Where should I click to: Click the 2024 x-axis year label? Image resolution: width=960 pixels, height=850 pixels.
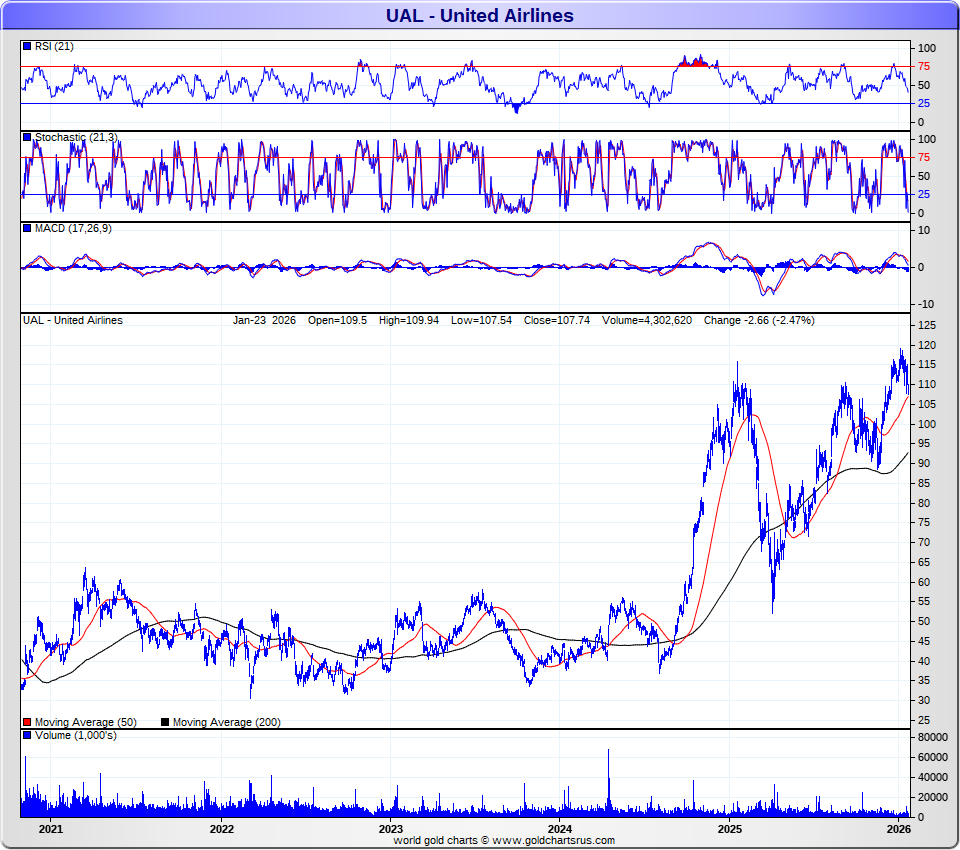560,829
